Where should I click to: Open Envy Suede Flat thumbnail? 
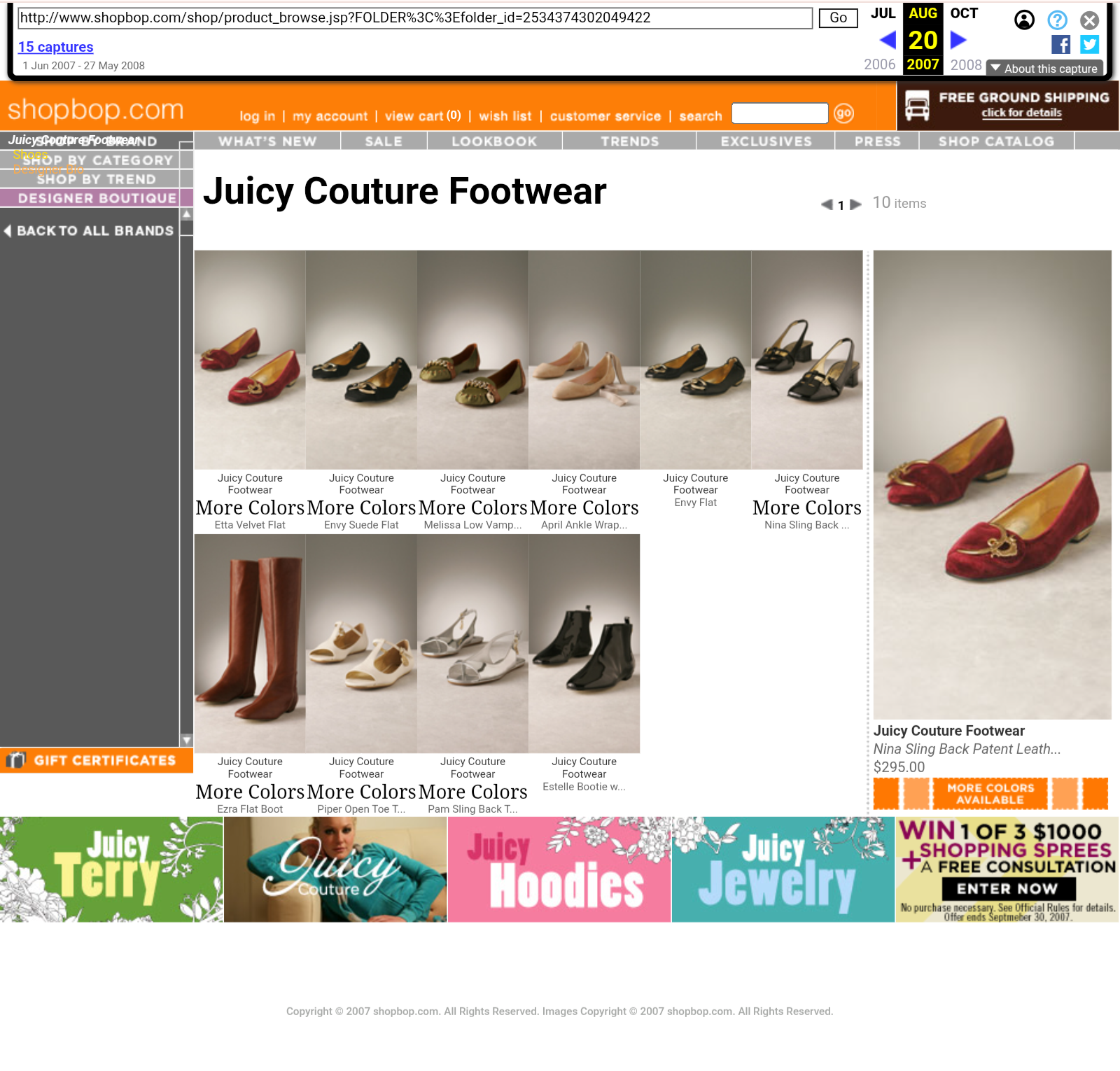point(361,360)
